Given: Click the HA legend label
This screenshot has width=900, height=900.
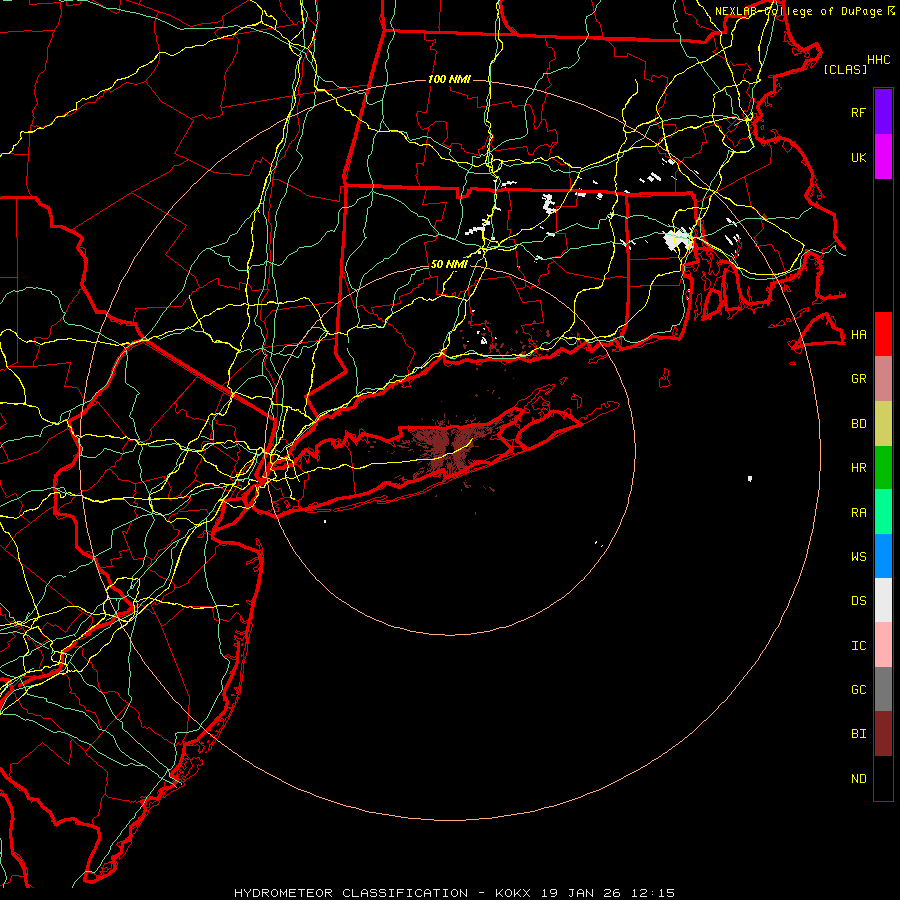Looking at the screenshot, I should coord(858,334).
